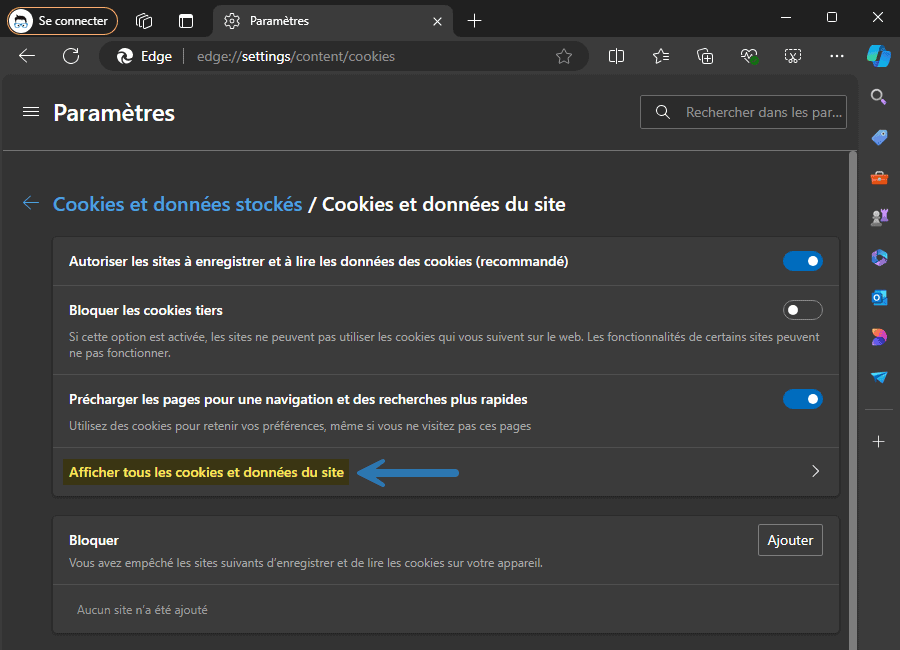900x650 pixels.
Task: Add this page to favorites star
Action: 564,56
